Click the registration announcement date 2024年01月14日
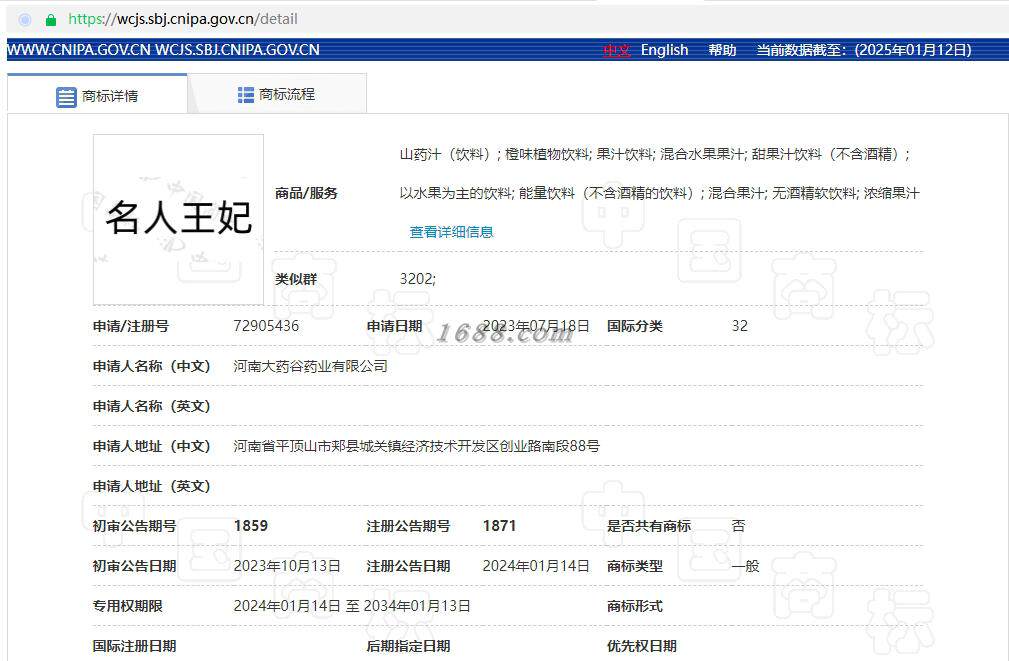This screenshot has width=1009, height=661. tap(536, 566)
